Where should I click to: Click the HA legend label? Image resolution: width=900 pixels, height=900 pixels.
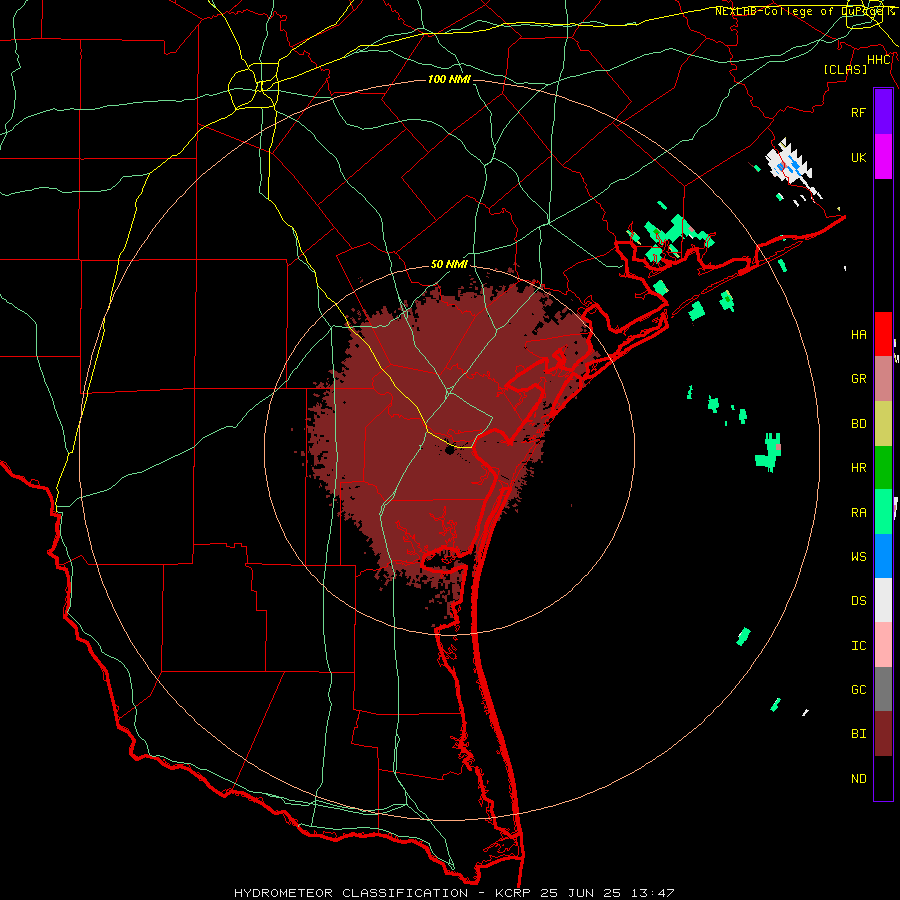pos(858,335)
